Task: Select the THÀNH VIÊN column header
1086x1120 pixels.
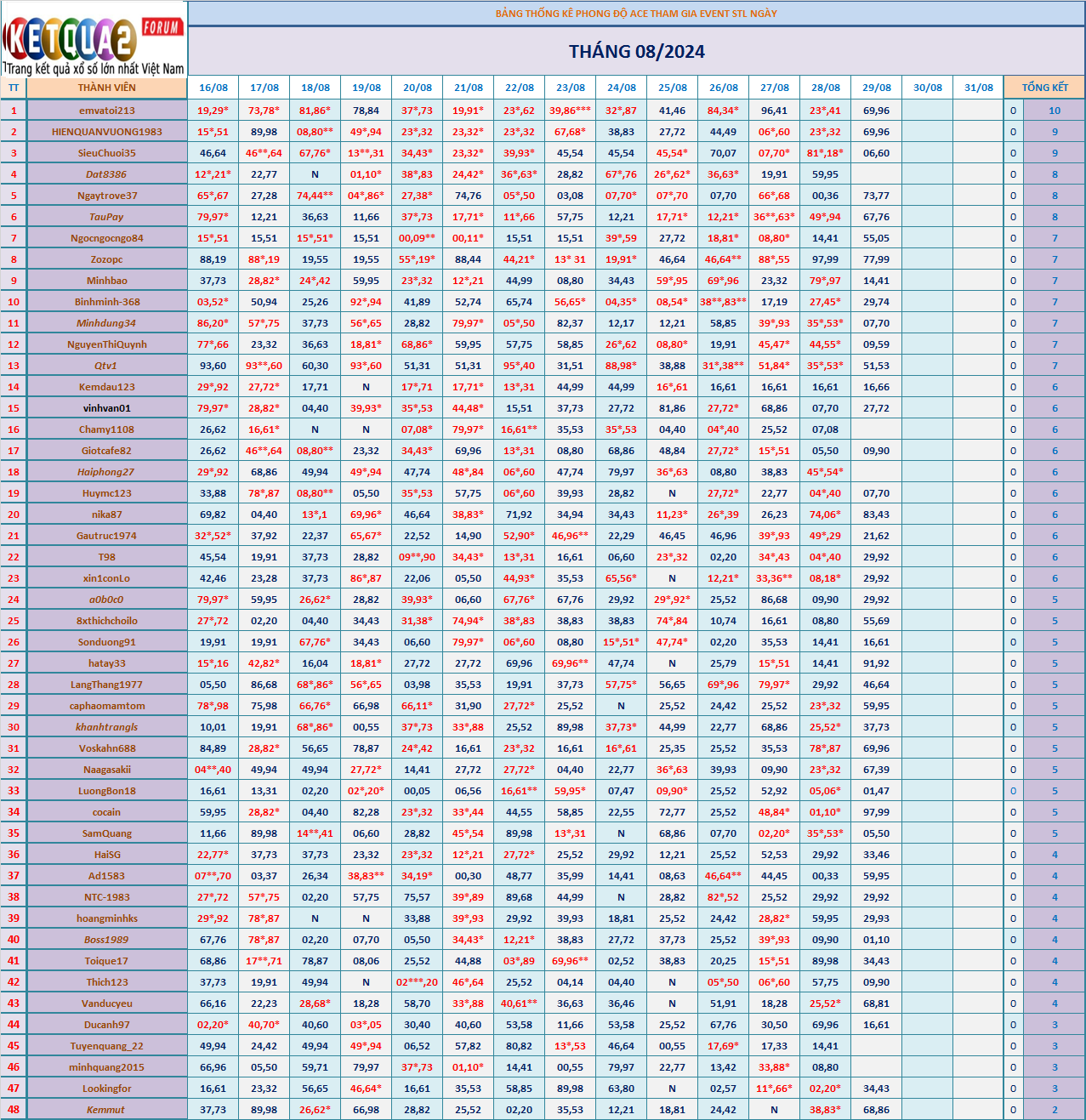Action: click(x=106, y=88)
